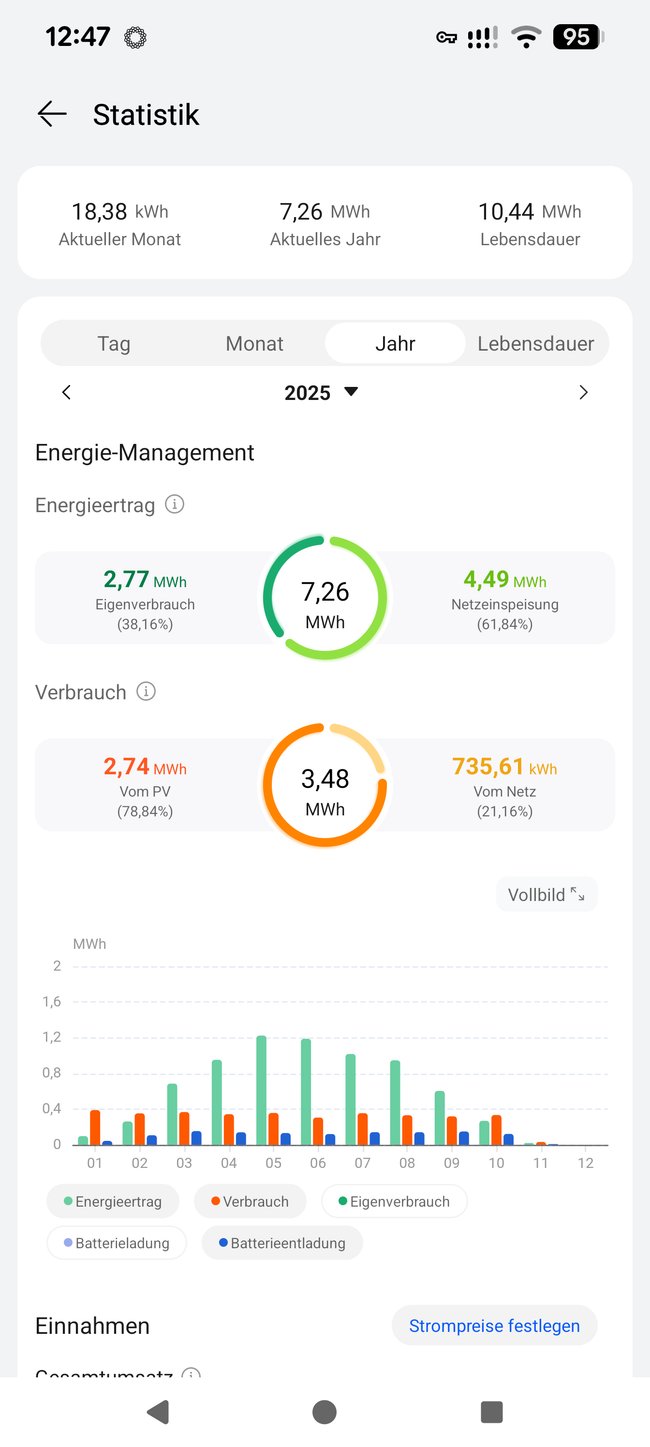
Task: Toggle the Eigenverbrauch legend entry
Action: 394,1201
